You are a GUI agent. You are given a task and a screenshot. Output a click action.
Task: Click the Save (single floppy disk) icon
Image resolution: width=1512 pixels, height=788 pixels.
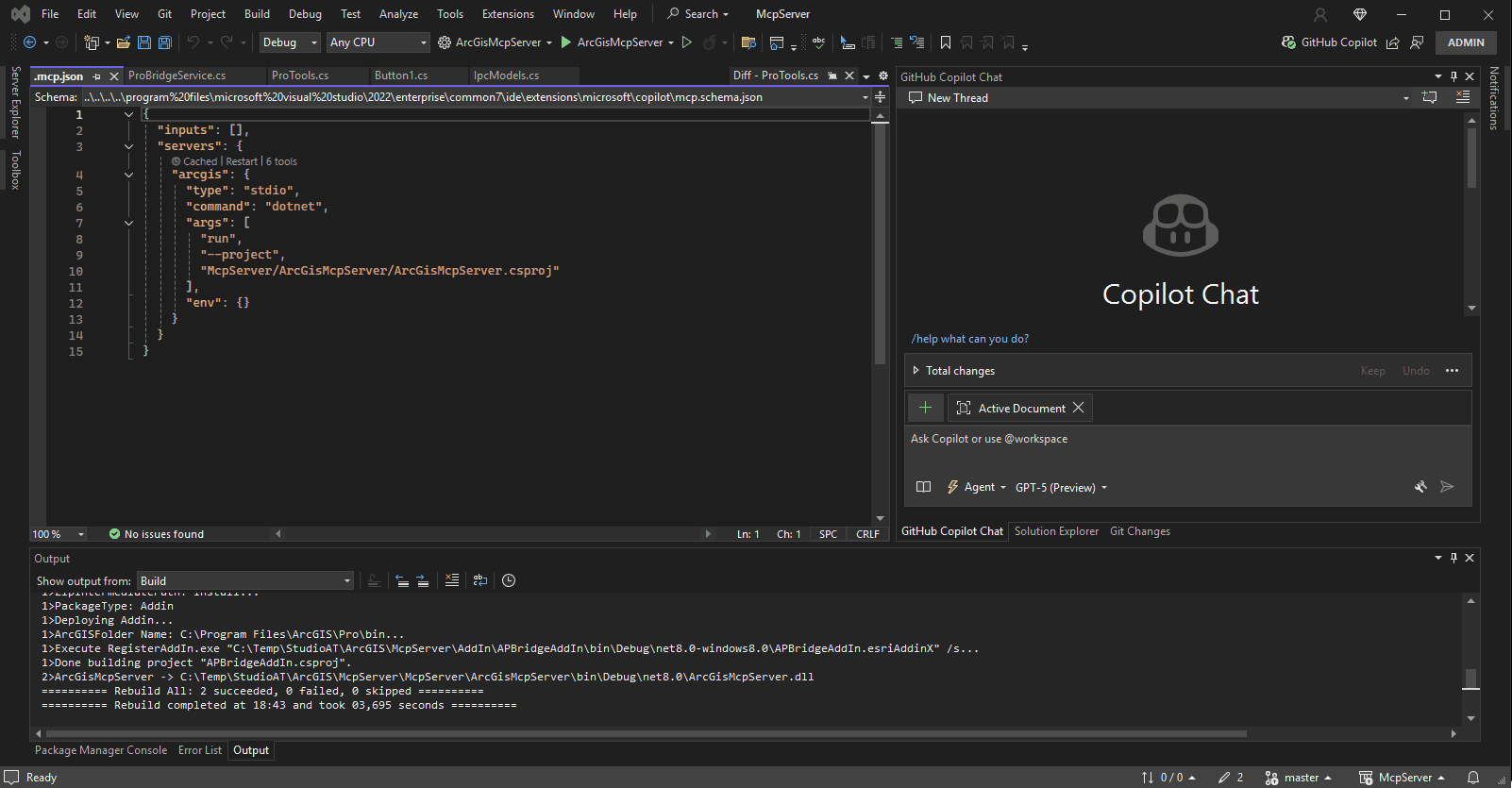144,42
